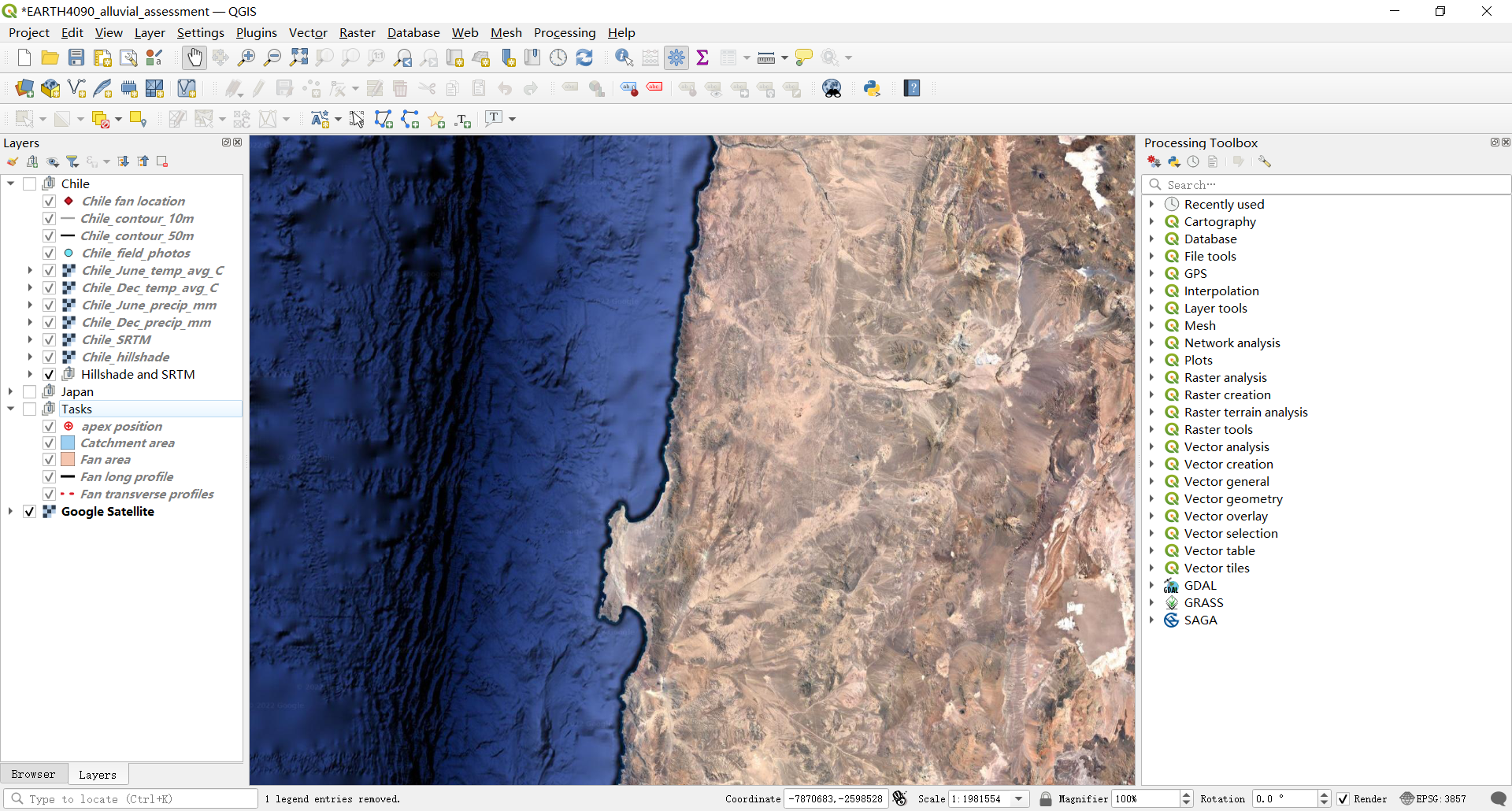Click the Temporal Controller clock icon
Viewport: 1512px width, 811px height.
pyautogui.click(x=558, y=57)
